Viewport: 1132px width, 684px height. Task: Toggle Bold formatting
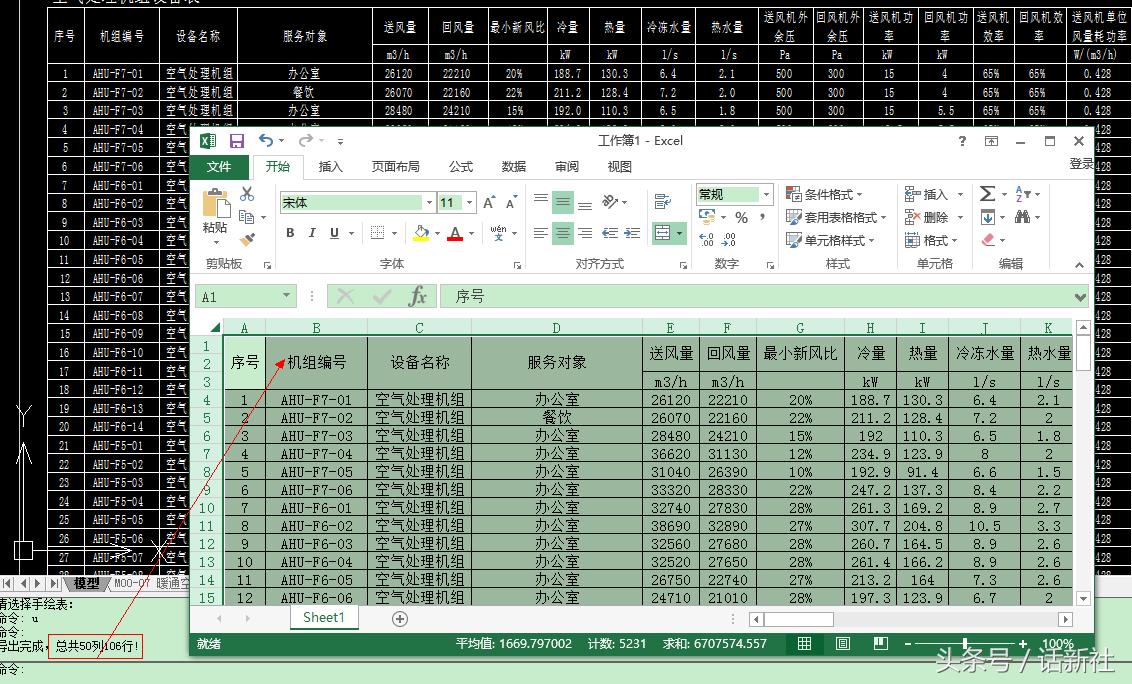(x=290, y=232)
